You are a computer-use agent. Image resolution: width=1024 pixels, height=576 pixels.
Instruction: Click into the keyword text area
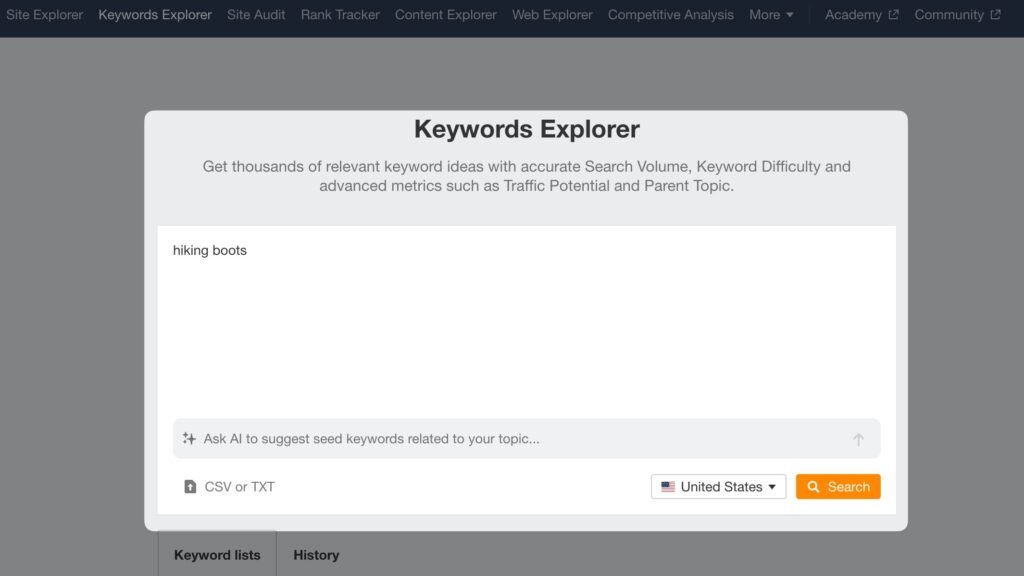click(x=526, y=321)
